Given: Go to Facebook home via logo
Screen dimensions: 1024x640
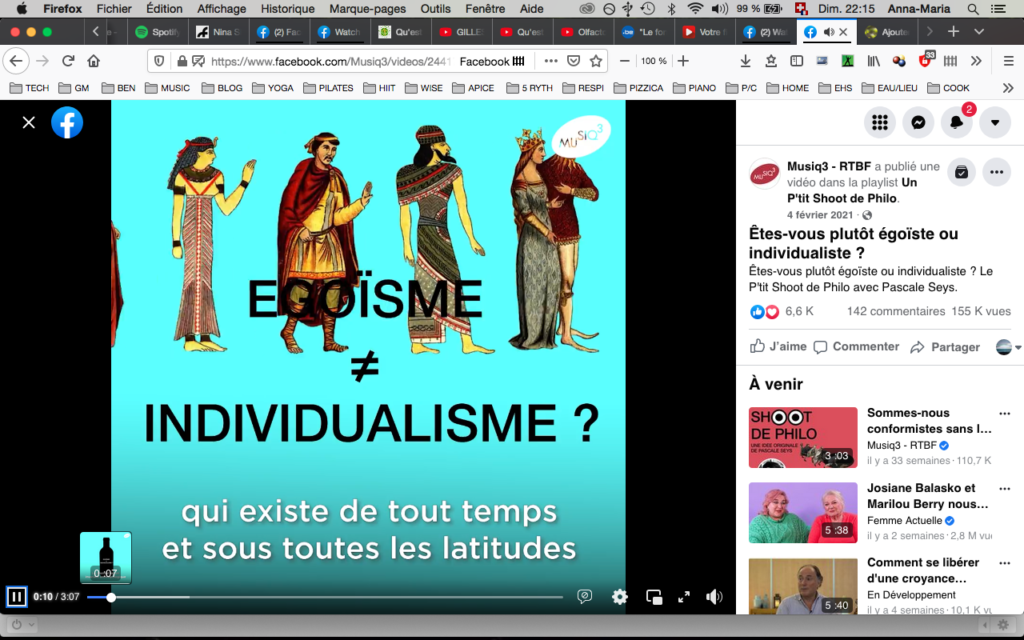Looking at the screenshot, I should click(x=67, y=122).
